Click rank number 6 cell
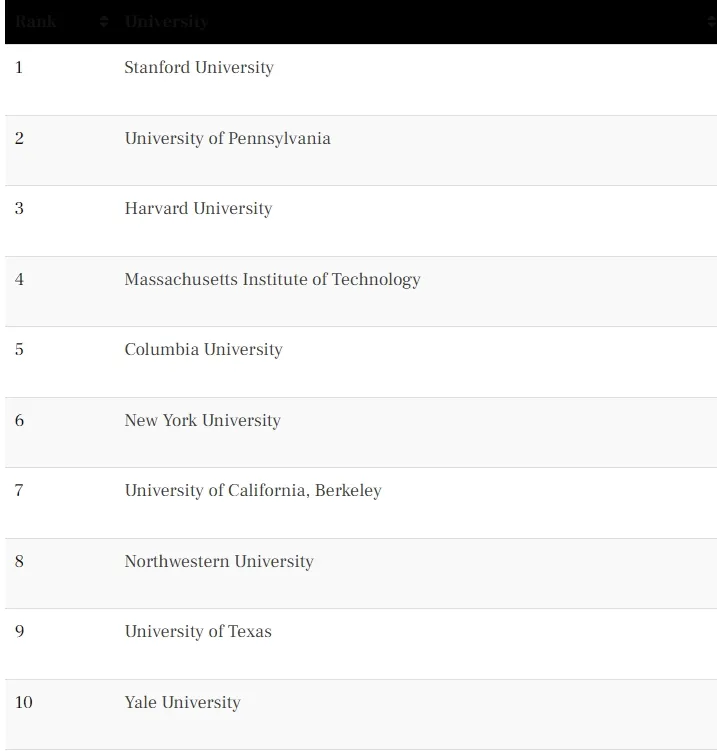 click(x=19, y=421)
